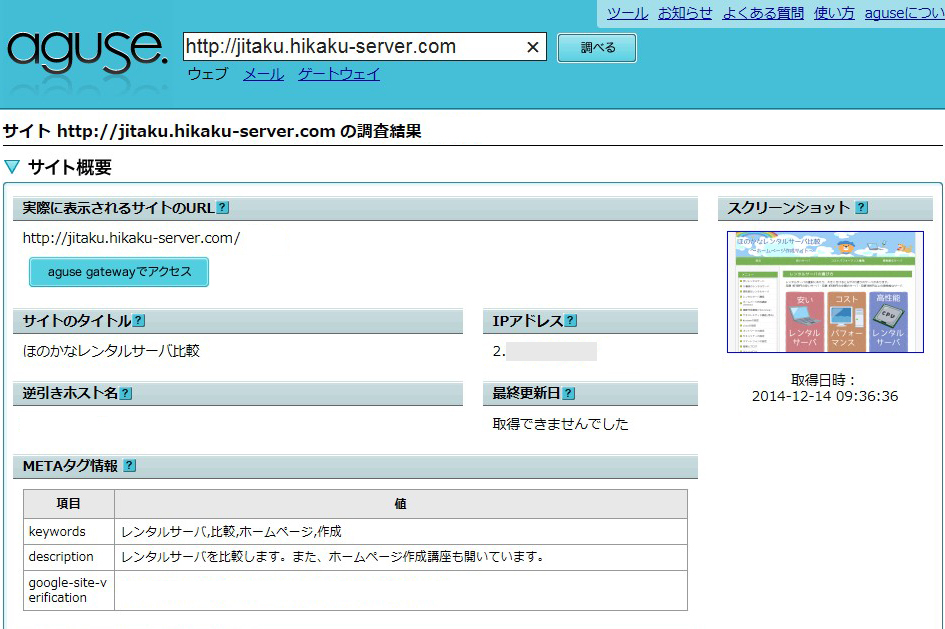The height and width of the screenshot is (629, 945).
Task: Go to aguse home via the logo
Action: [88, 50]
